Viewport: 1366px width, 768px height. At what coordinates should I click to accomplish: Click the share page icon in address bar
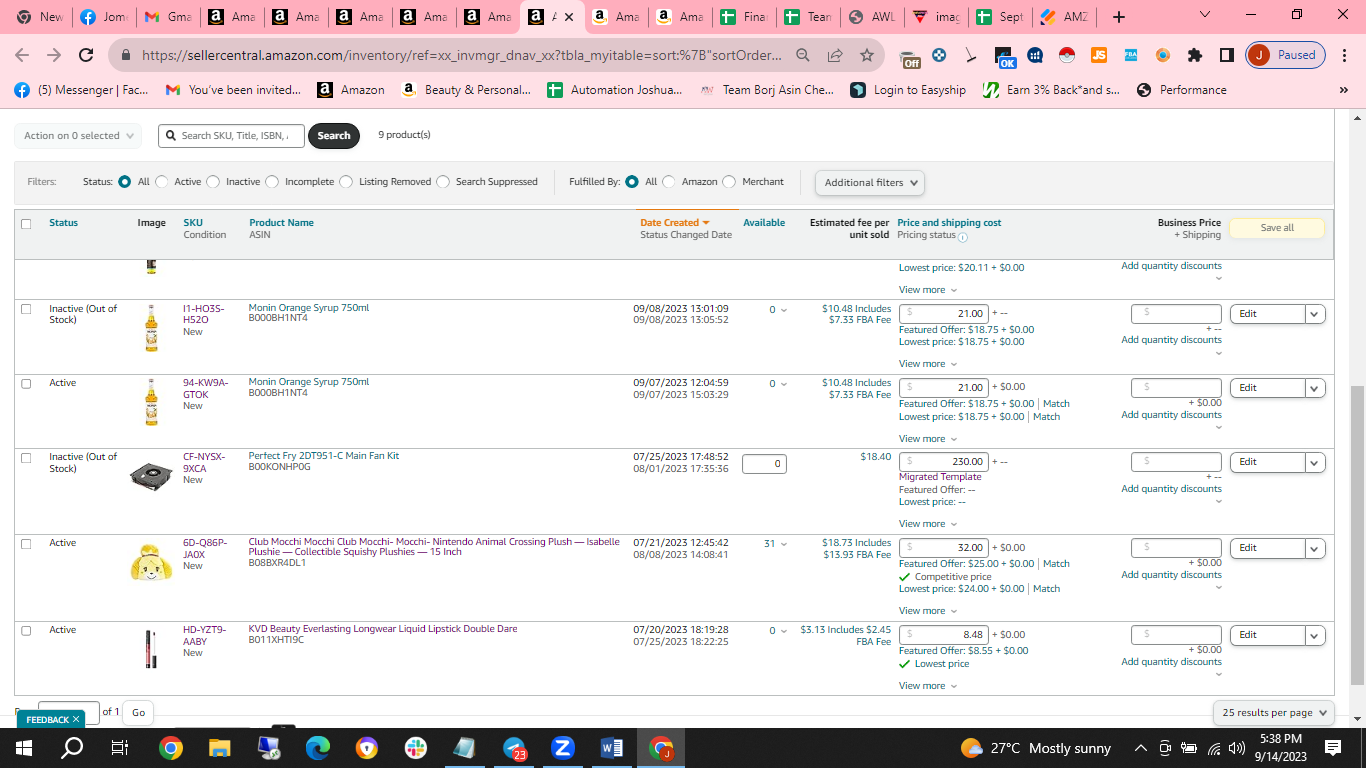[835, 55]
